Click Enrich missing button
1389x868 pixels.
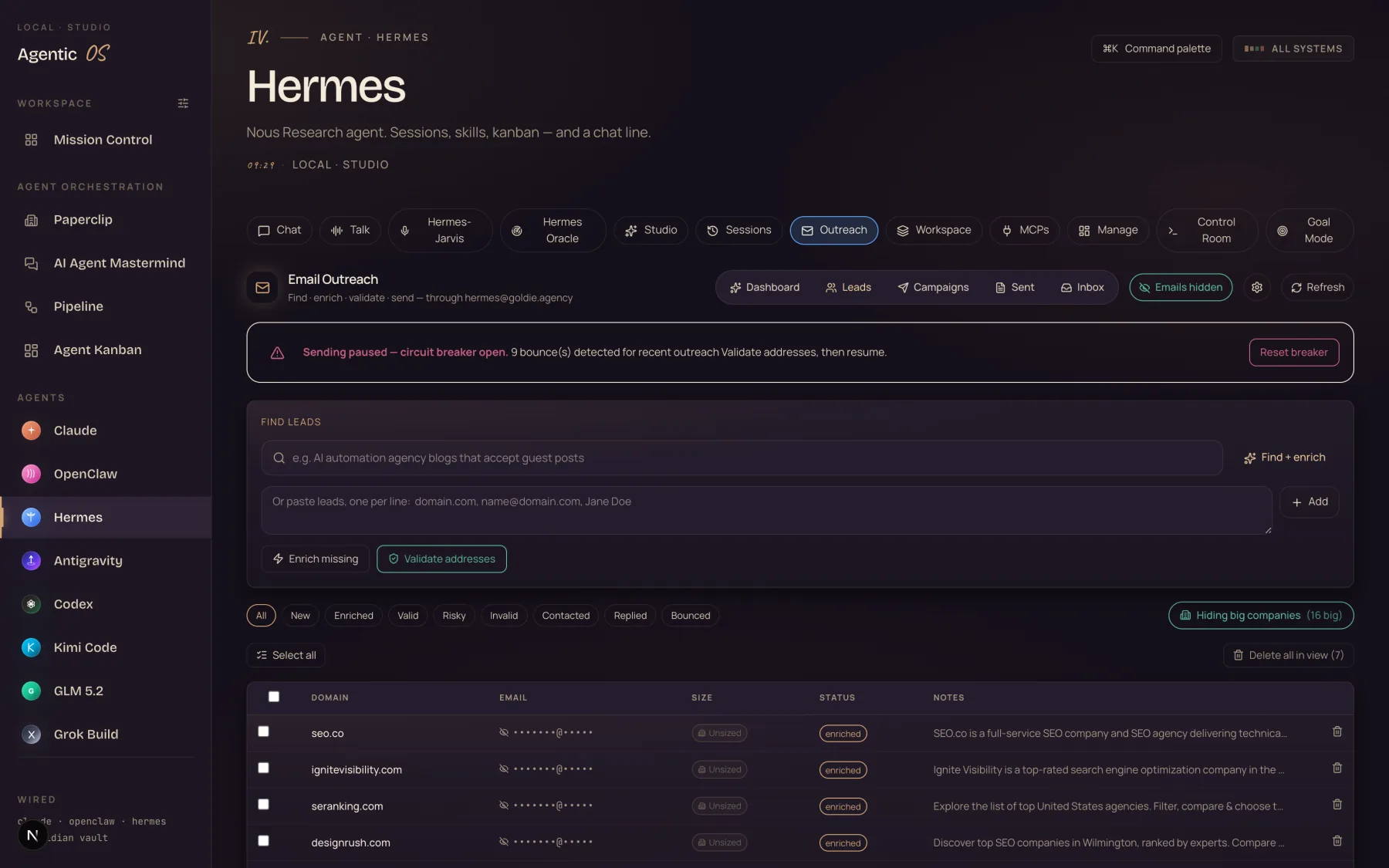[x=316, y=559]
